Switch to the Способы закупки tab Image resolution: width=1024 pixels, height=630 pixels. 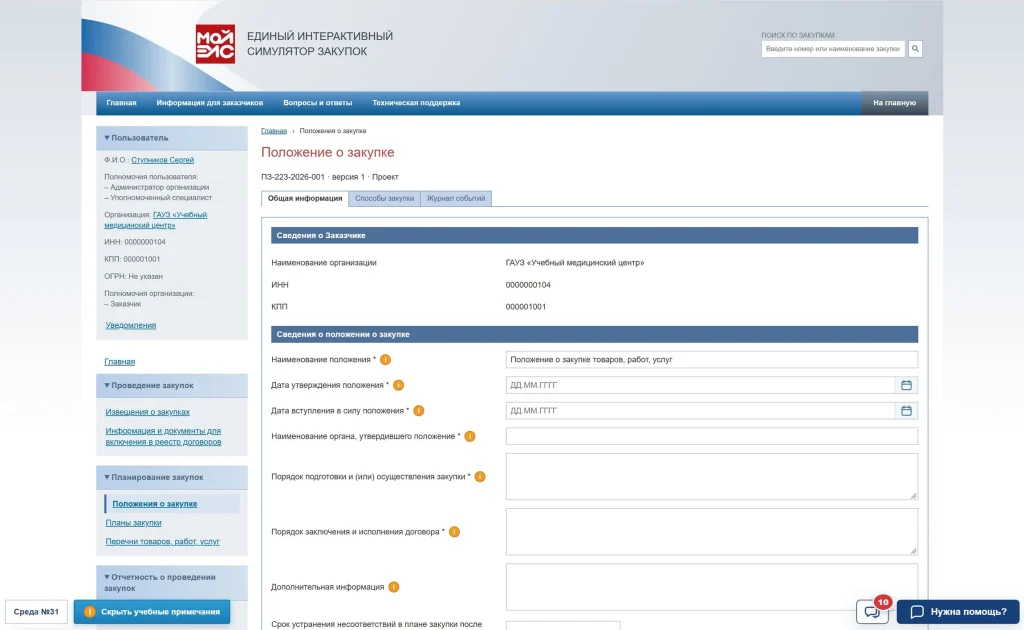[385, 198]
